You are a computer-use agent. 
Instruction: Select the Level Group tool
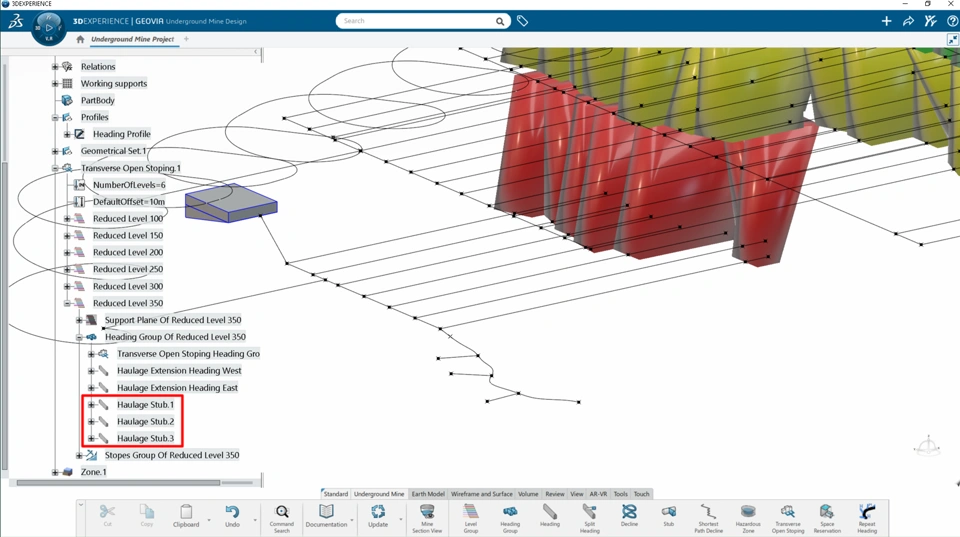(471, 519)
